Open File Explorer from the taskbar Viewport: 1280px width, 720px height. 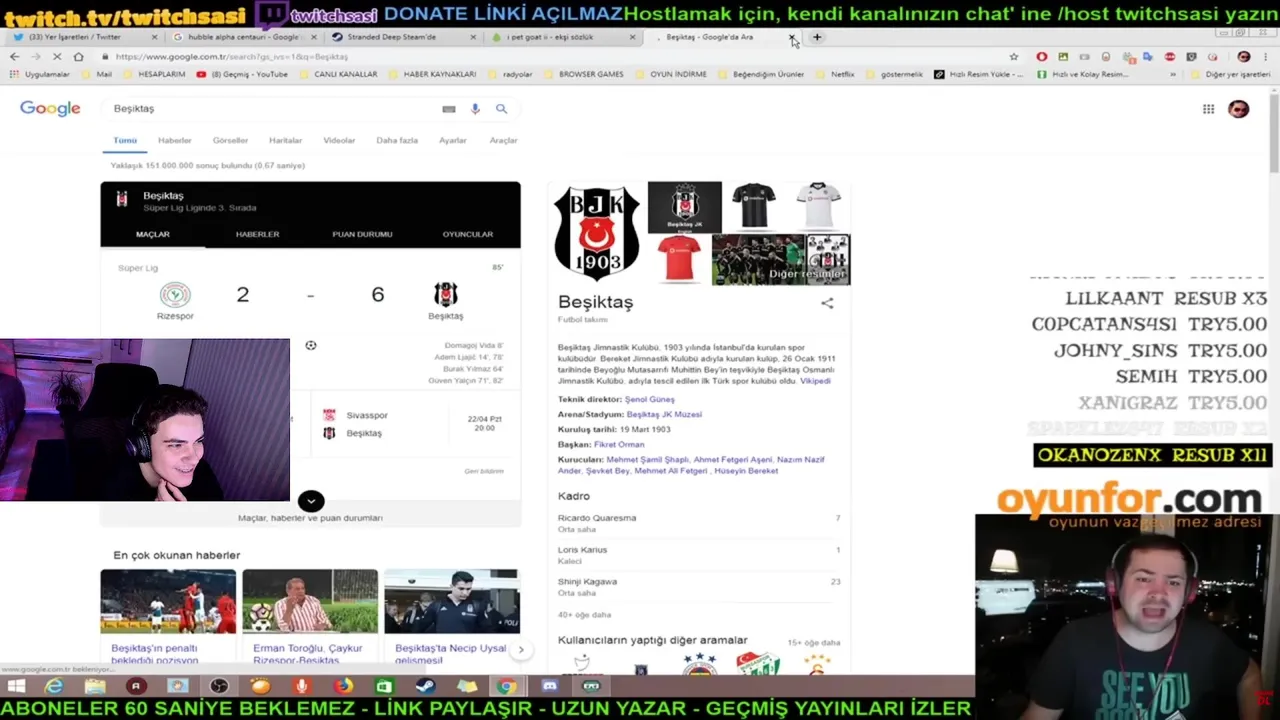[x=95, y=686]
